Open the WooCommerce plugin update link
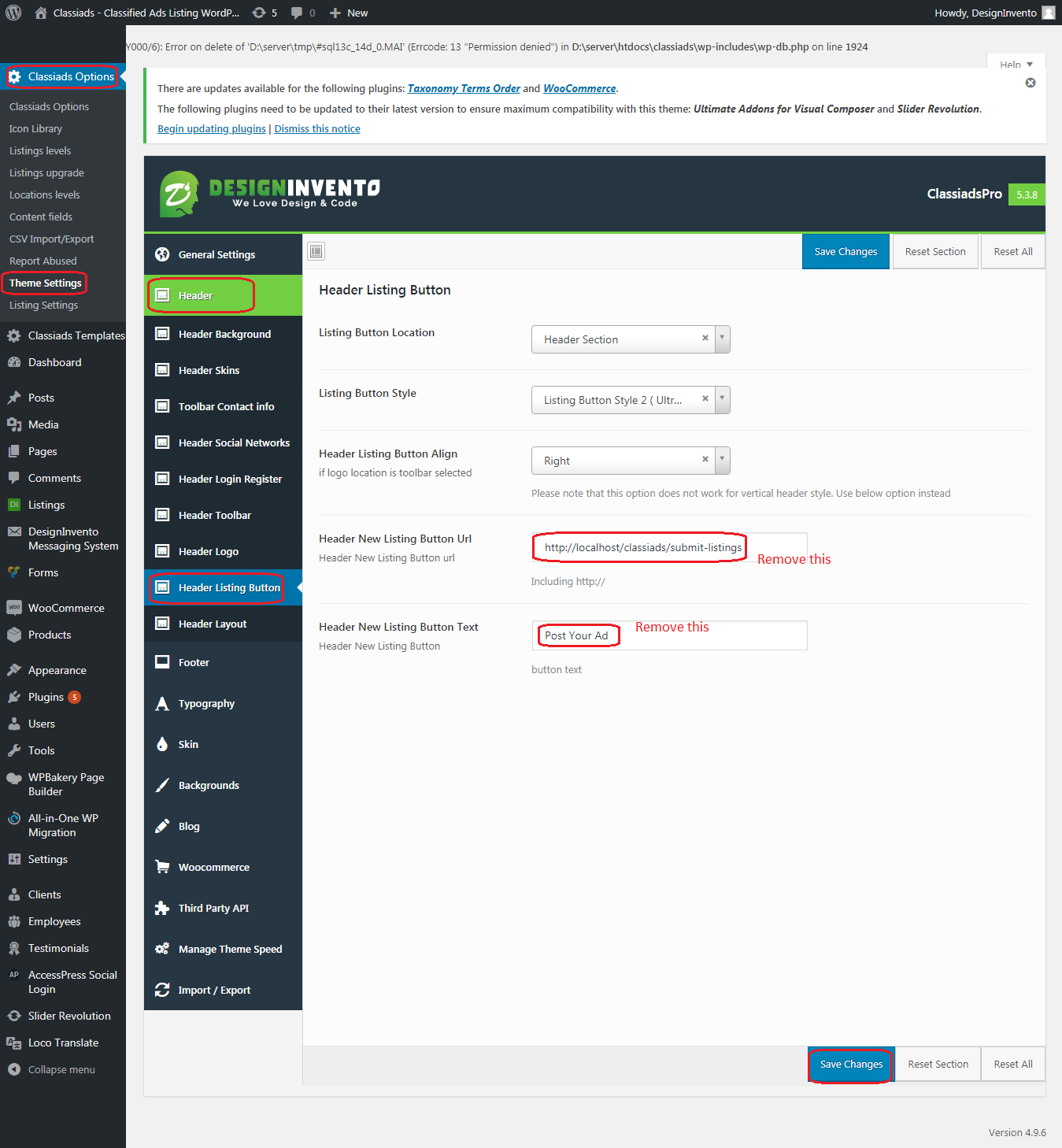The height and width of the screenshot is (1148, 1062). 579,88
